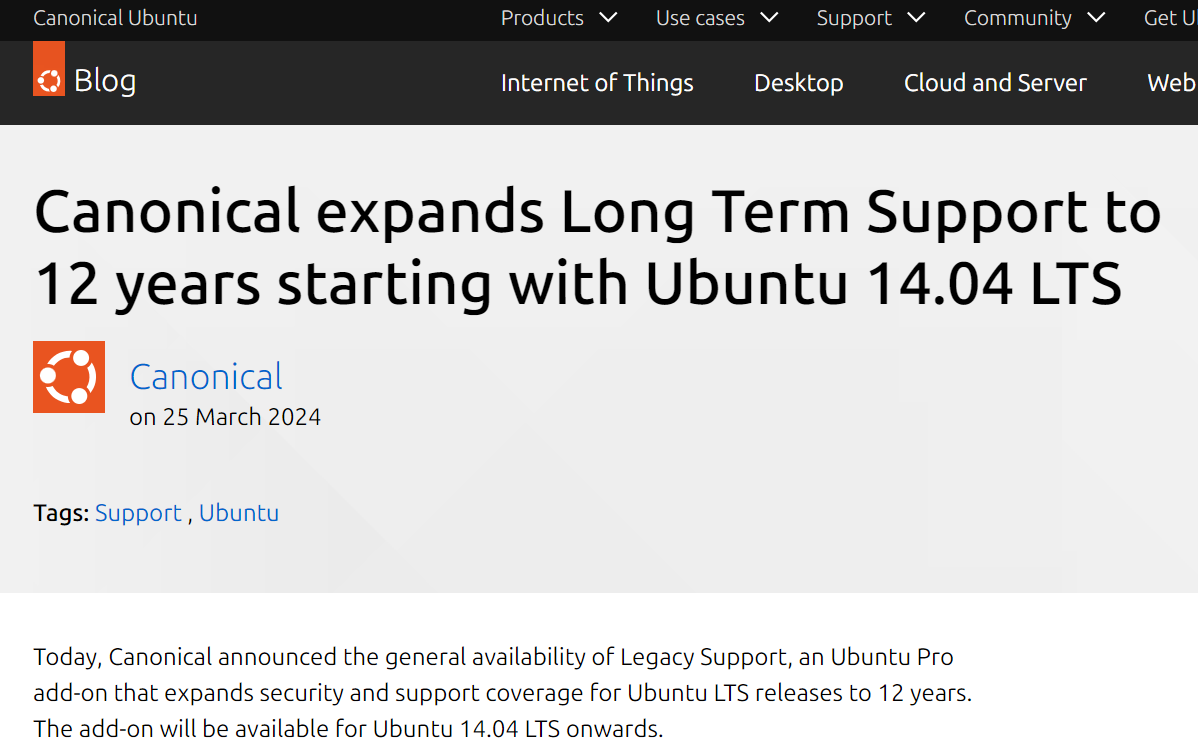Expand the Support menu chevron
This screenshot has width=1198, height=747.
coord(916,18)
